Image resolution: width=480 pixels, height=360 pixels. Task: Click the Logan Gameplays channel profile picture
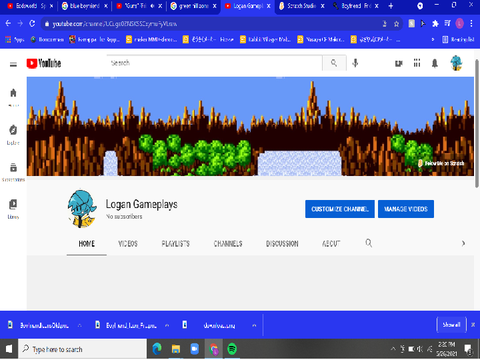point(82,209)
